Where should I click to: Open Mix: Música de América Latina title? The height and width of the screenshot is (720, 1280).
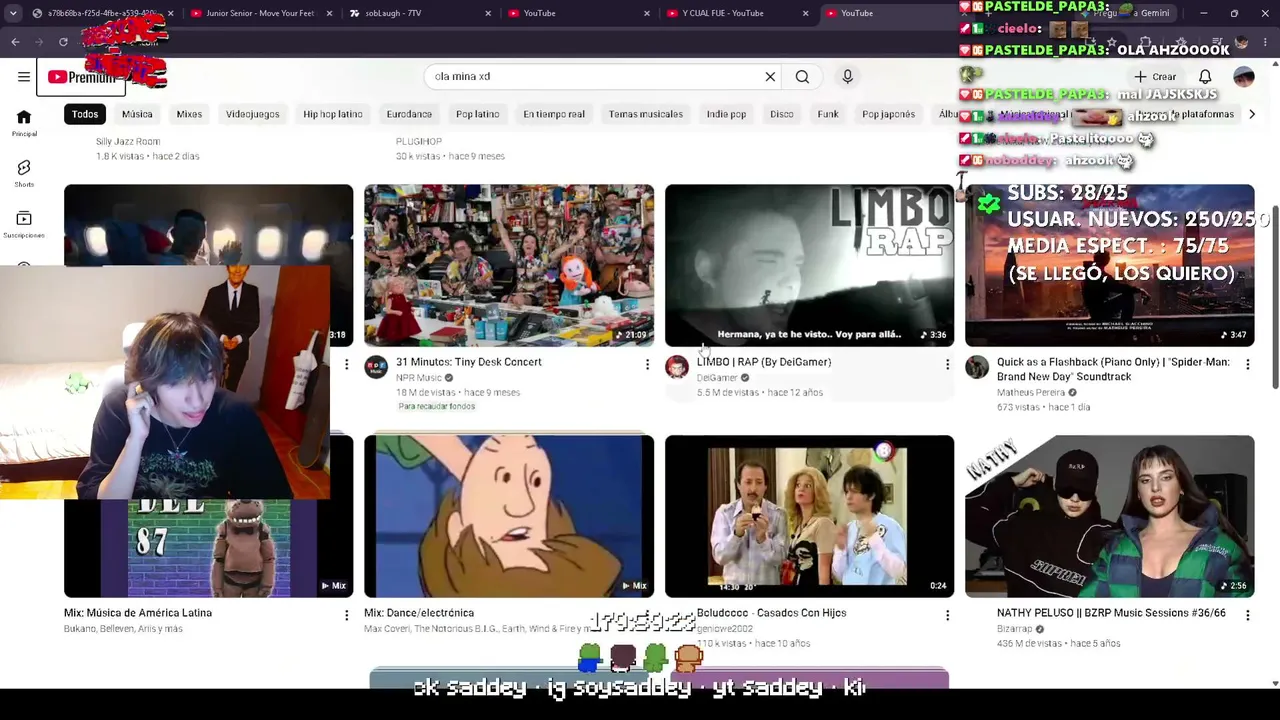[x=138, y=613]
